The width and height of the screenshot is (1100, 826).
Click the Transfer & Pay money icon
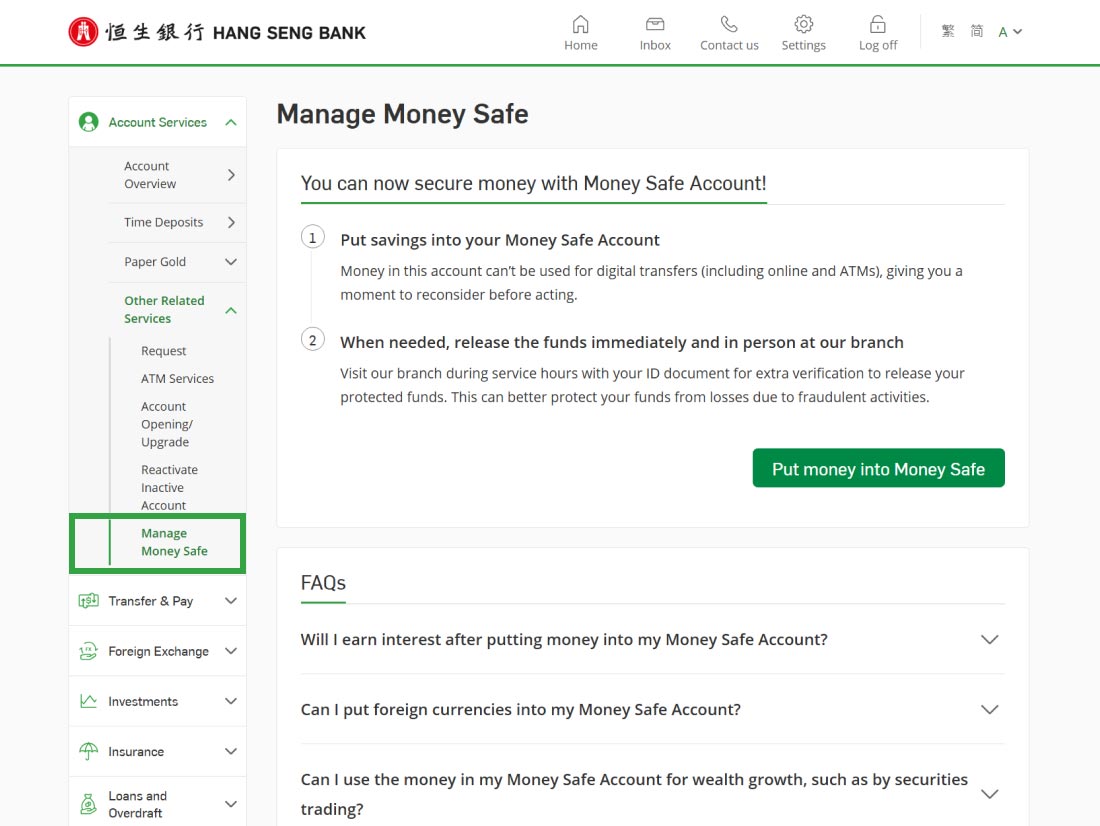coord(89,601)
